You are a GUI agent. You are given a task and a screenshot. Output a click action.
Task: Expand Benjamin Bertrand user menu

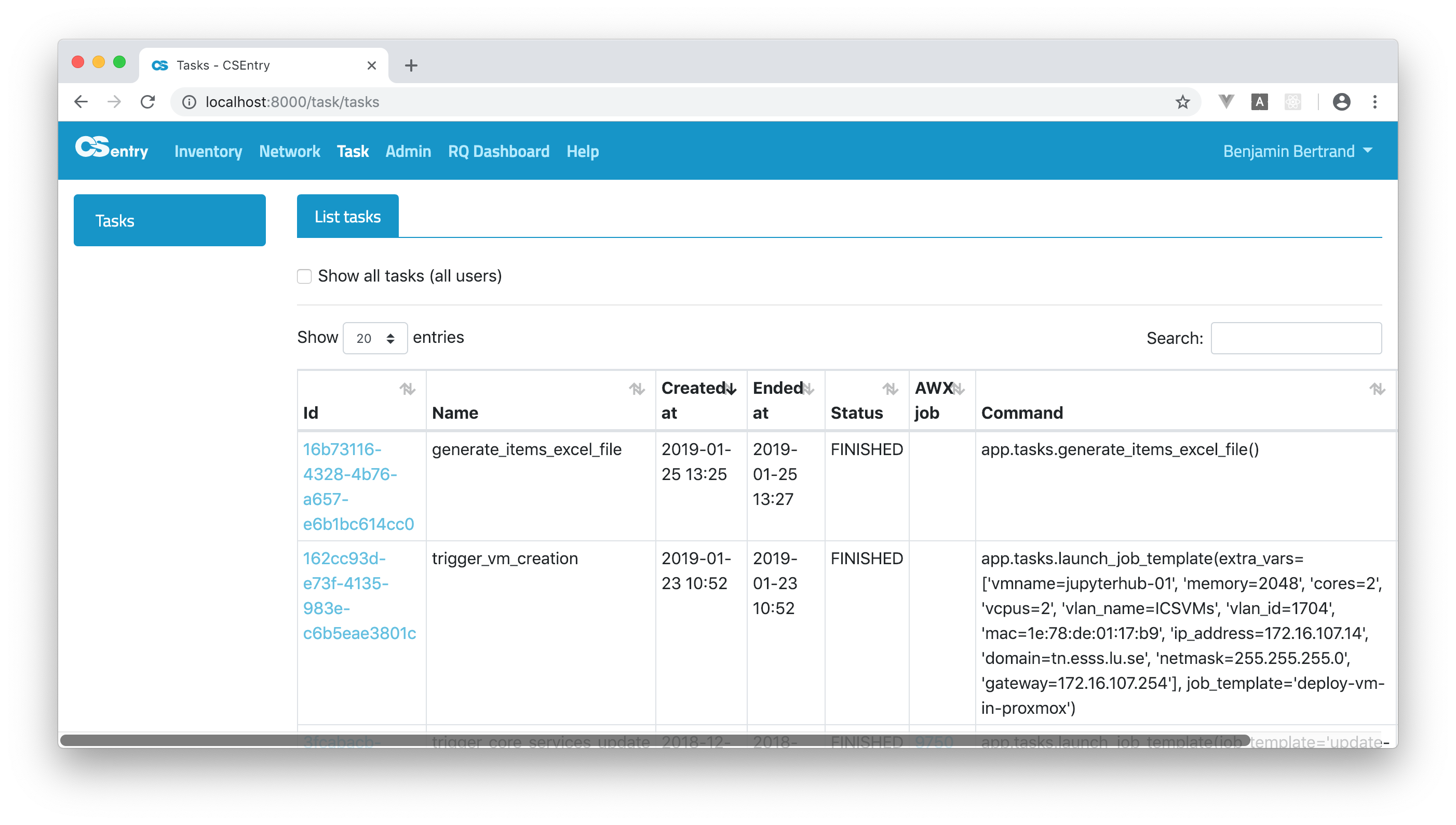pos(1297,151)
